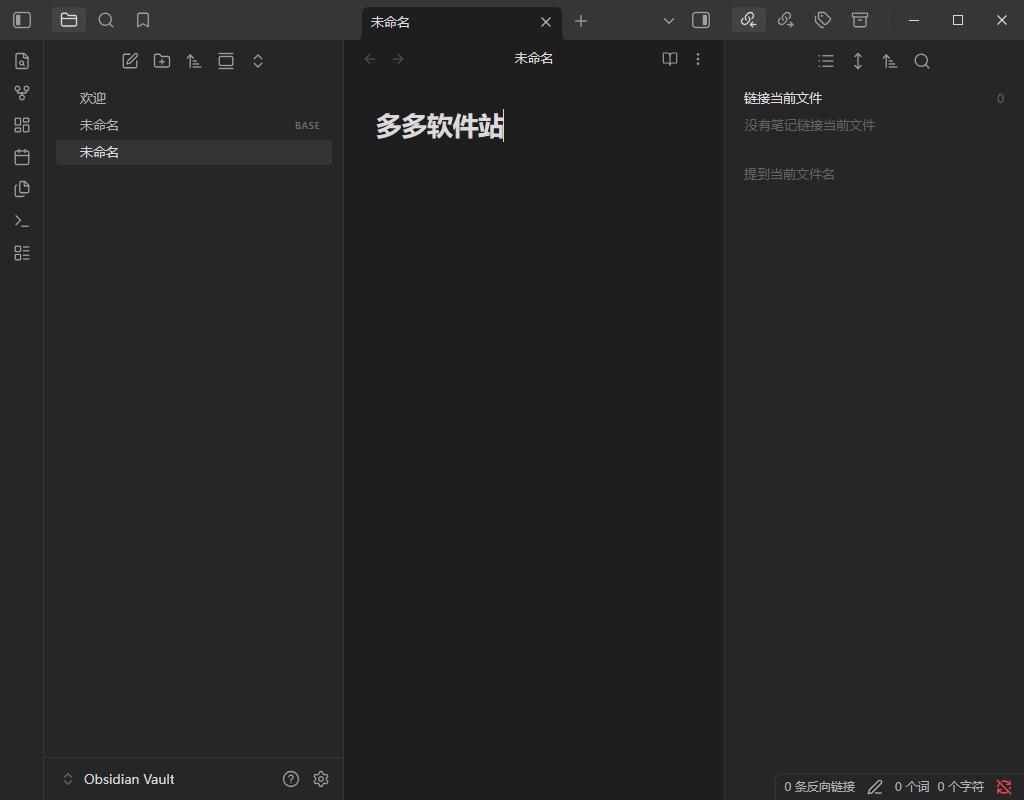The image size is (1024, 800).
Task: Open the sync status icon
Action: click(1004, 787)
